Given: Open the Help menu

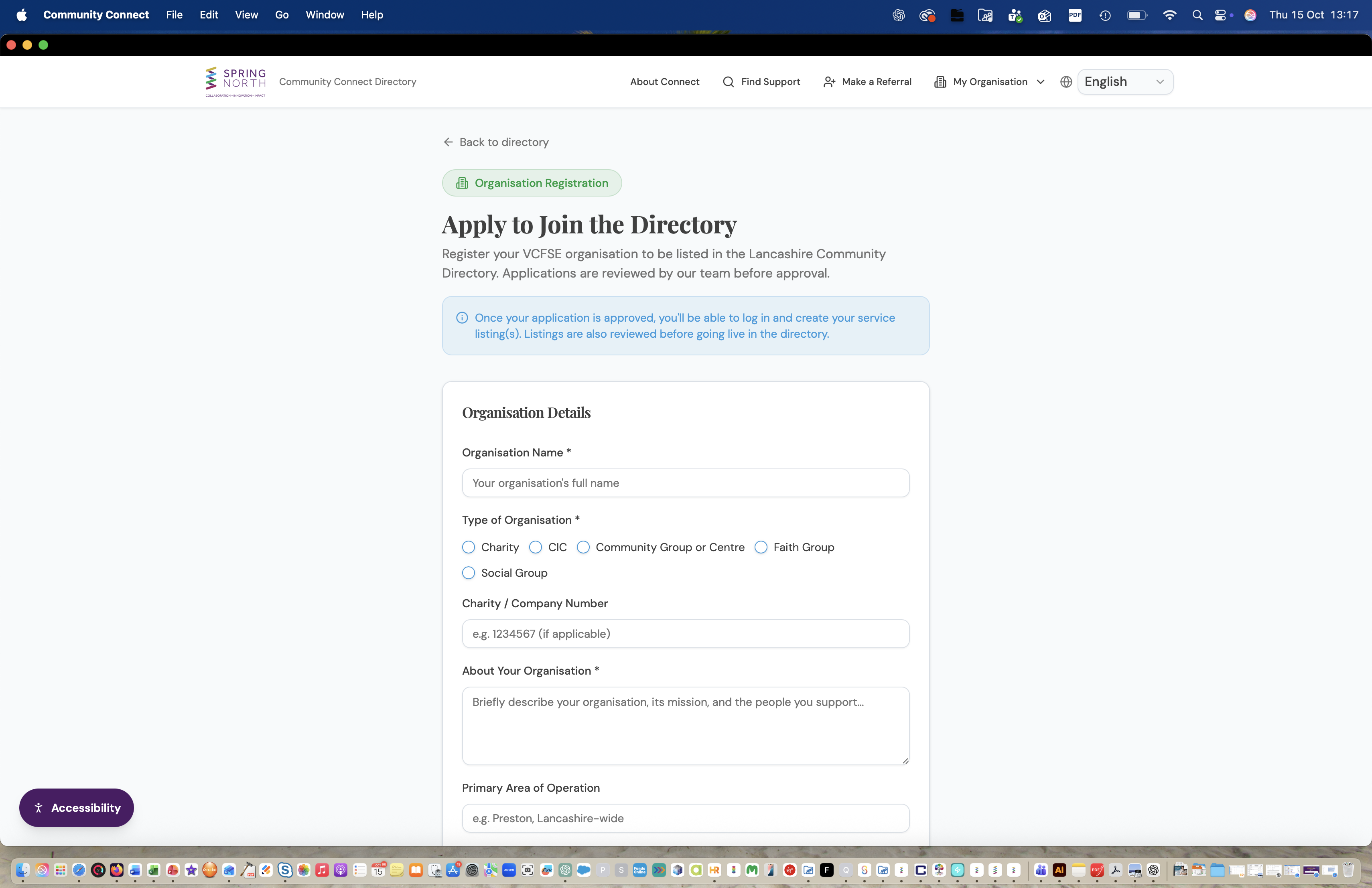Looking at the screenshot, I should pyautogui.click(x=372, y=15).
